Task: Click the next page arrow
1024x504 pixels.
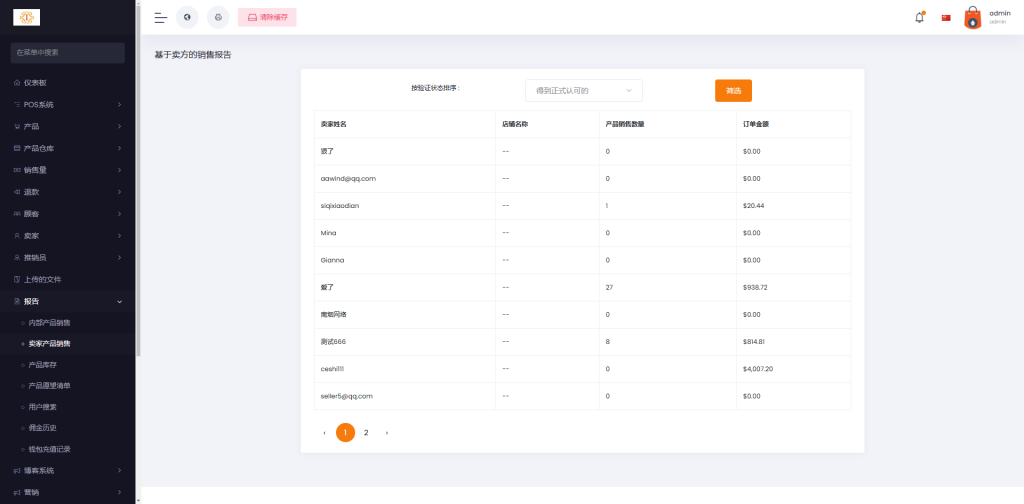Action: pyautogui.click(x=387, y=432)
